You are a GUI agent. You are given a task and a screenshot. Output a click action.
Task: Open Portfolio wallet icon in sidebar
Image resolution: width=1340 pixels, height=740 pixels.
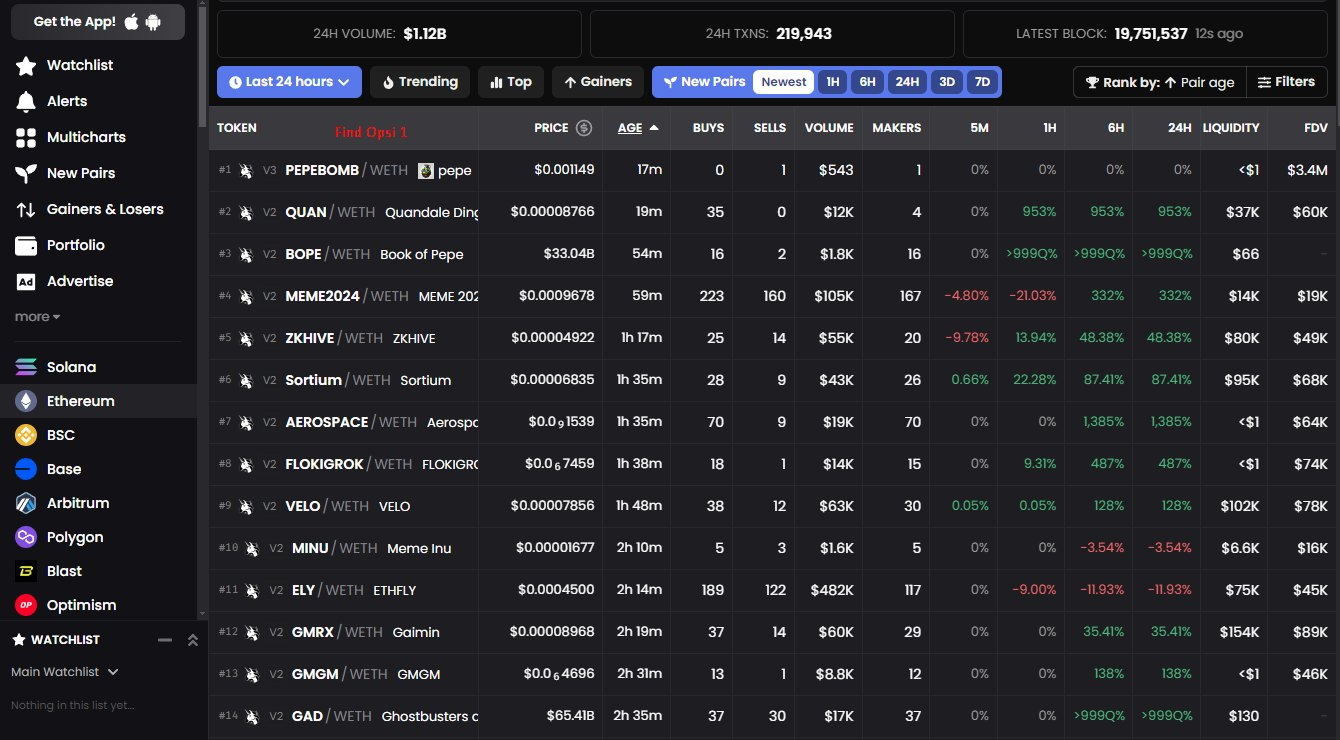click(x=26, y=246)
